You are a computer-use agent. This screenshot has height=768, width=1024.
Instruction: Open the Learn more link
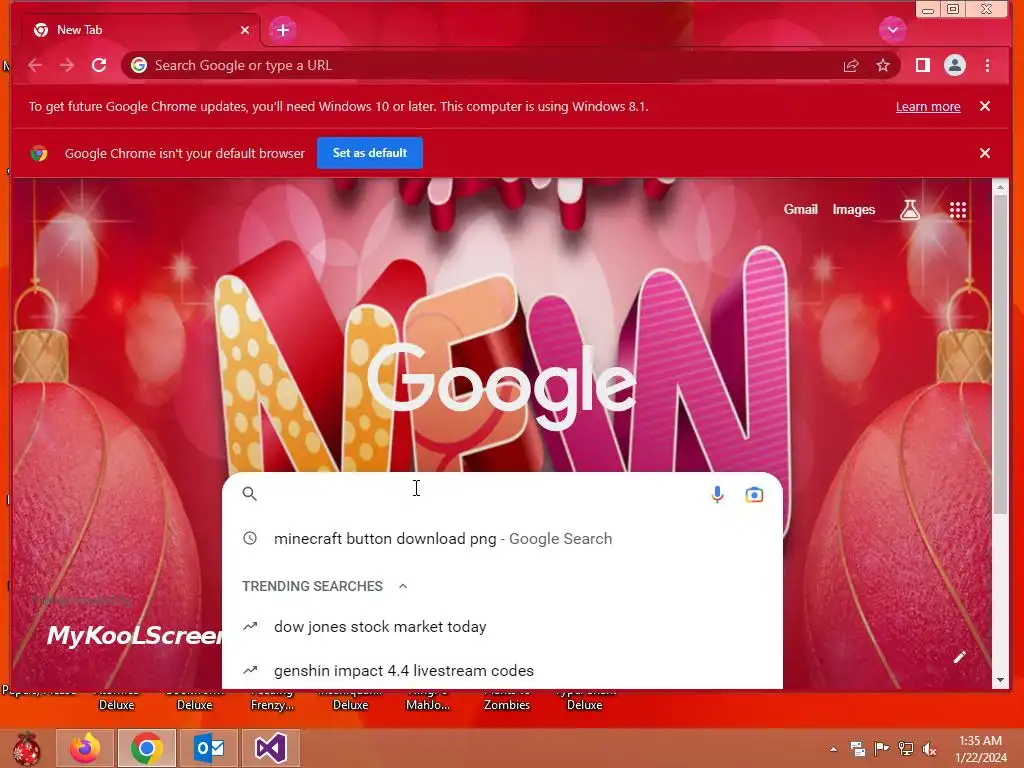coord(928,106)
